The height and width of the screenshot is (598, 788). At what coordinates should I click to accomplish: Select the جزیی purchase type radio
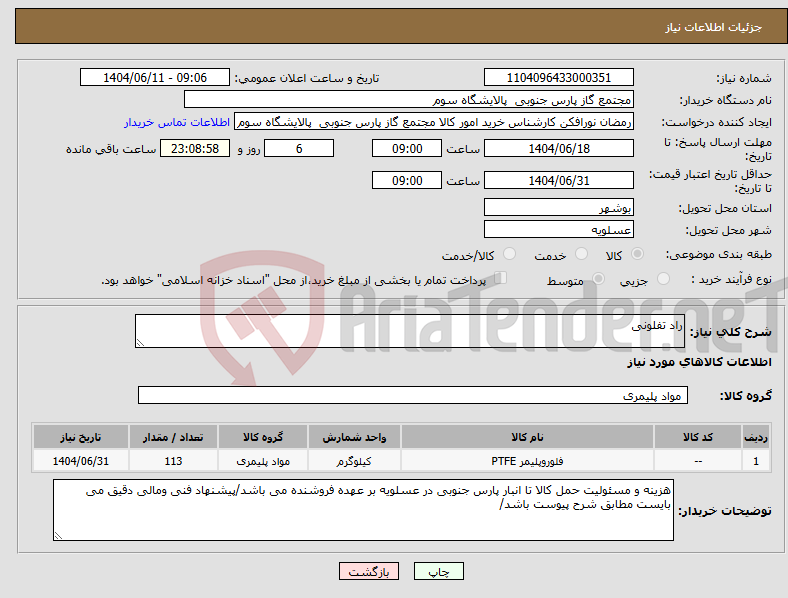point(663,278)
